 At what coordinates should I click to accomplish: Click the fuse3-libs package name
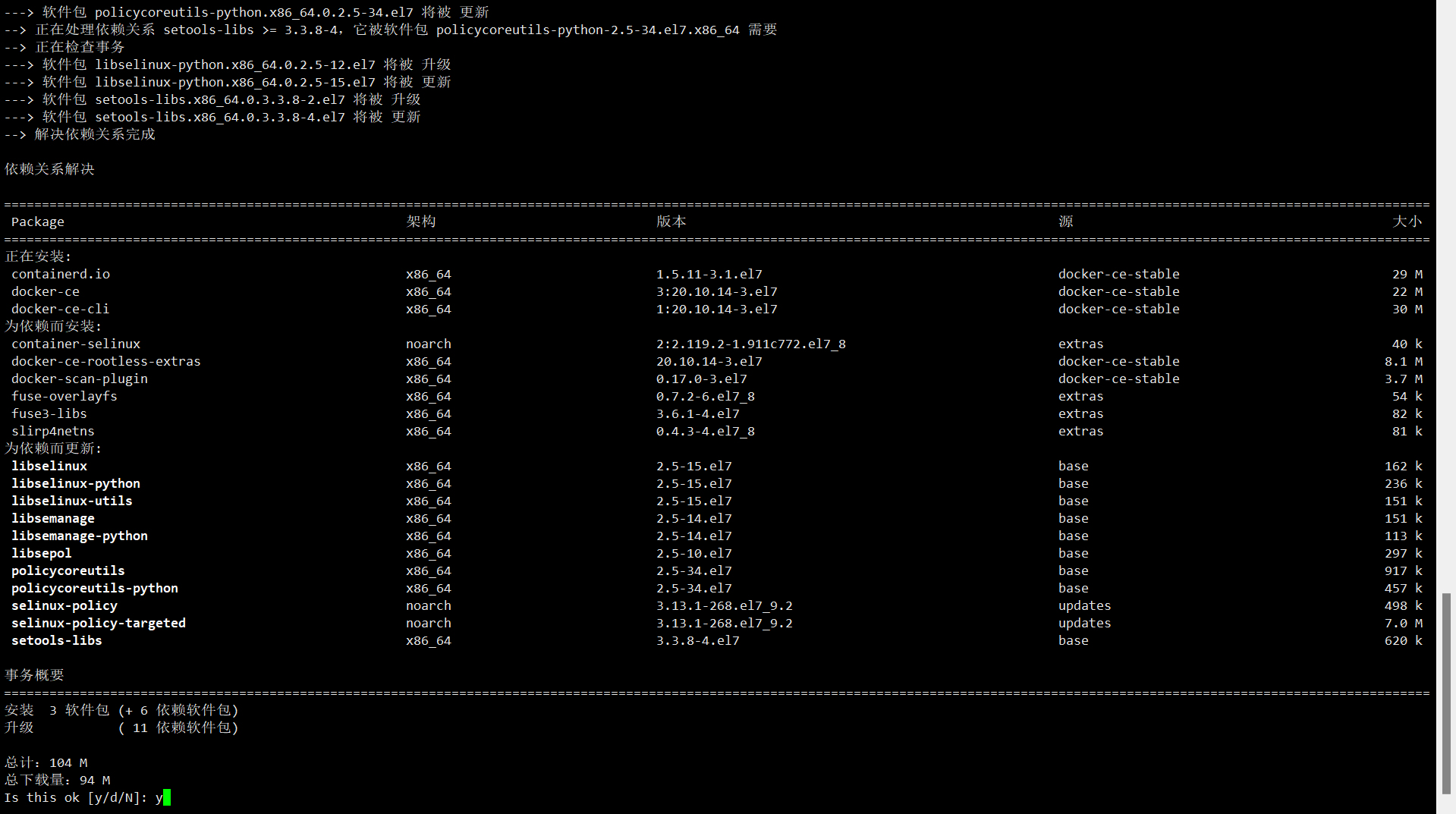coord(49,413)
